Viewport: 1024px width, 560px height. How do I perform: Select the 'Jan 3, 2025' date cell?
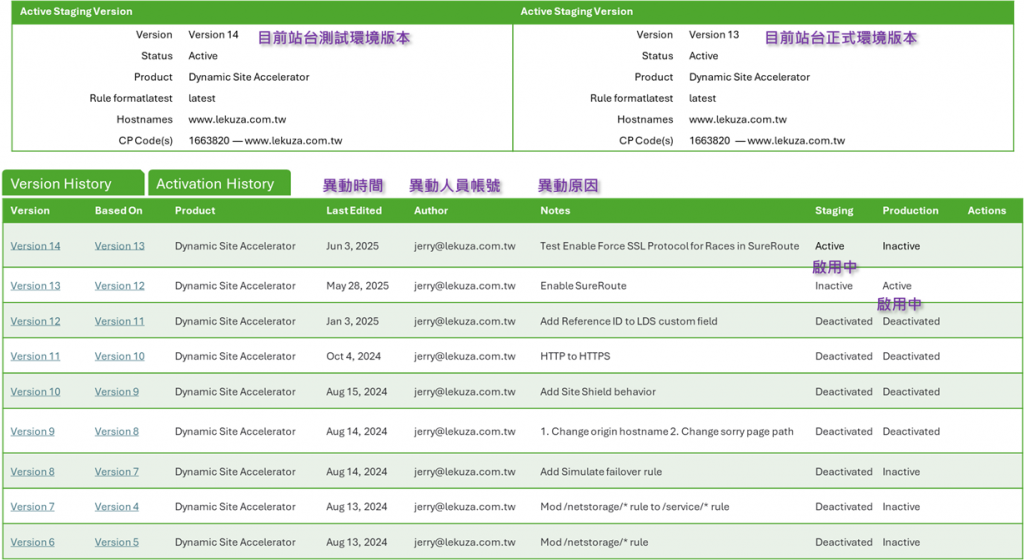coord(353,321)
